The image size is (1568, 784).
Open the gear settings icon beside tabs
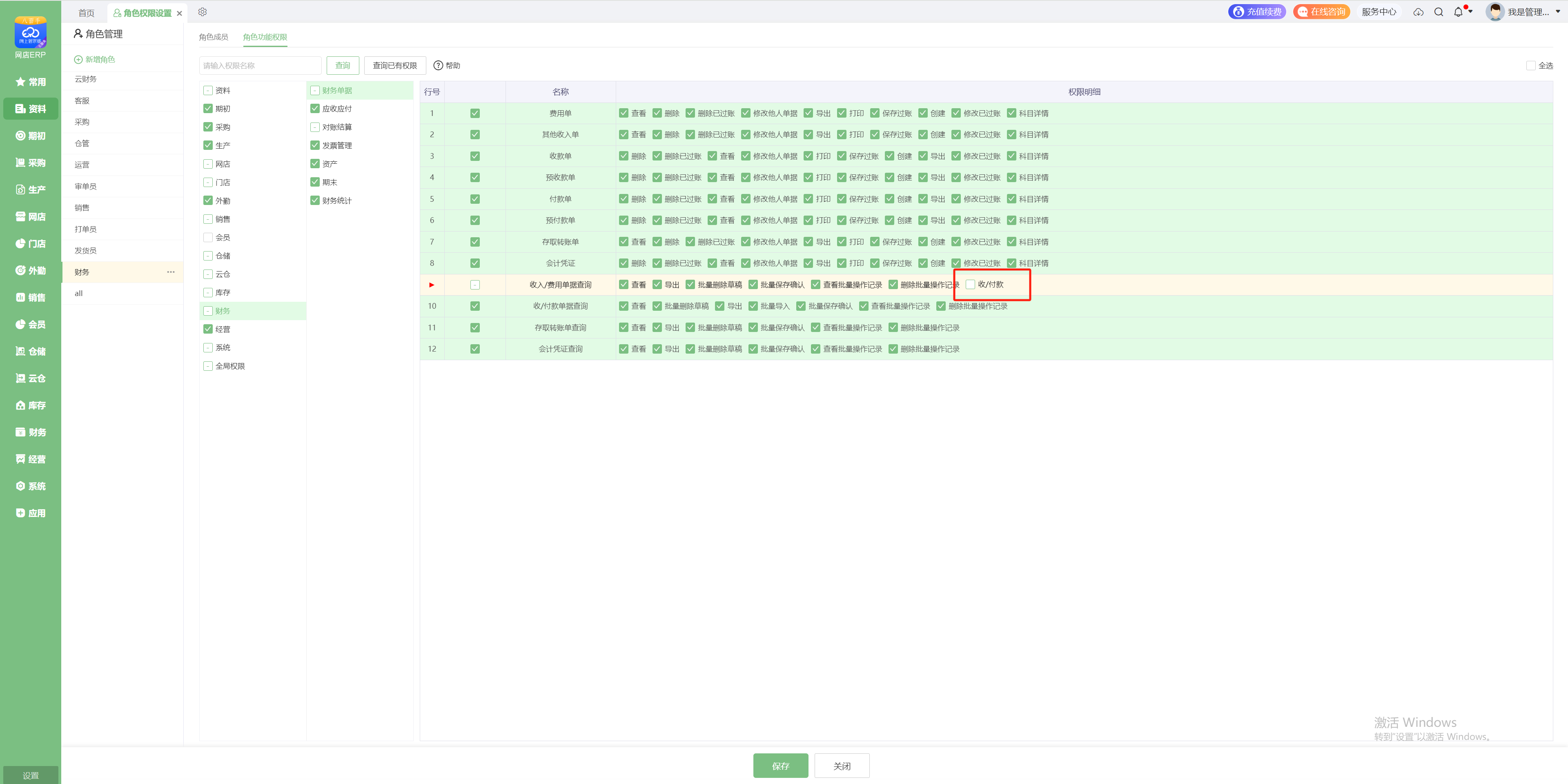pos(203,12)
